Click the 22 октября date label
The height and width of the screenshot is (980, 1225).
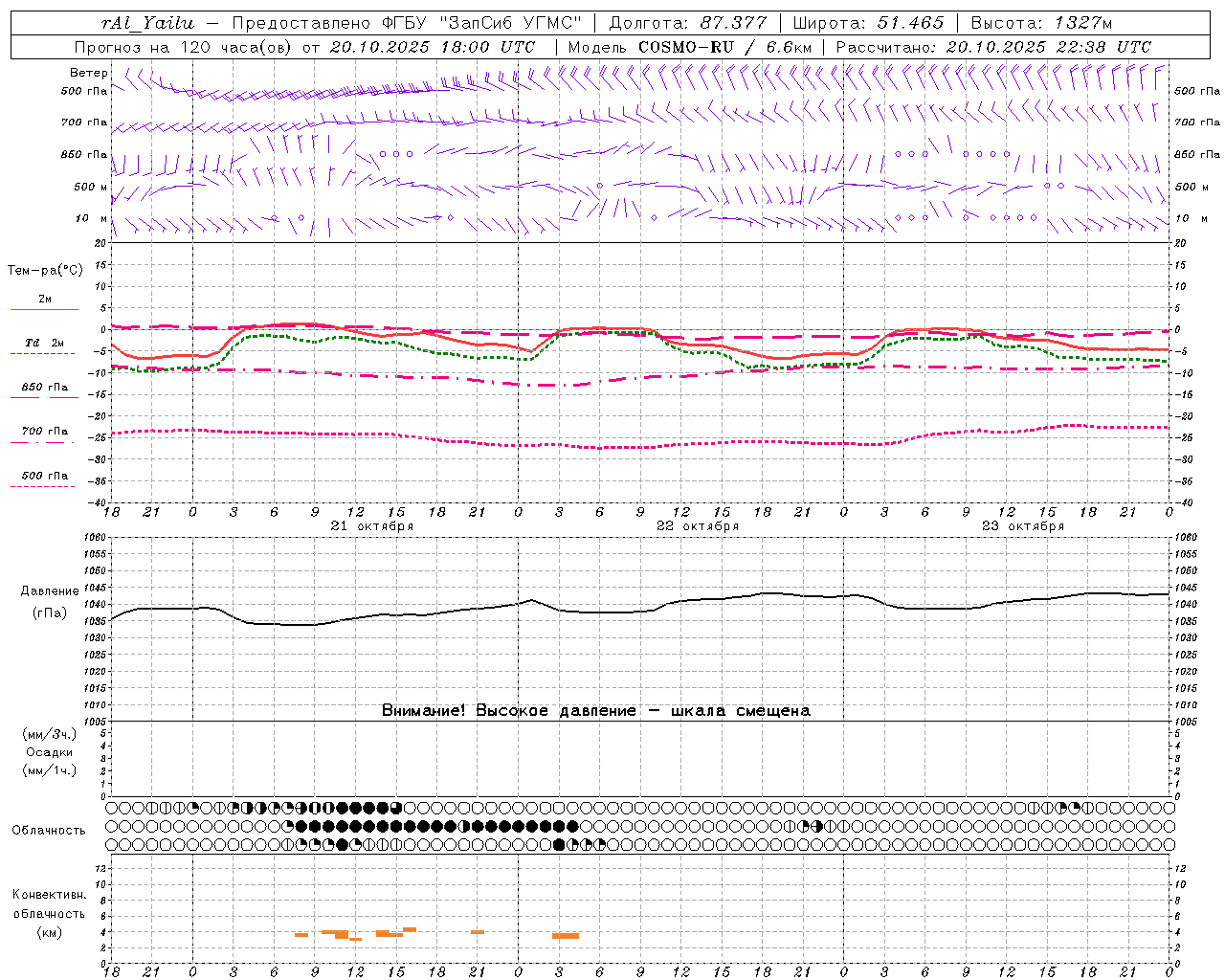(x=698, y=525)
